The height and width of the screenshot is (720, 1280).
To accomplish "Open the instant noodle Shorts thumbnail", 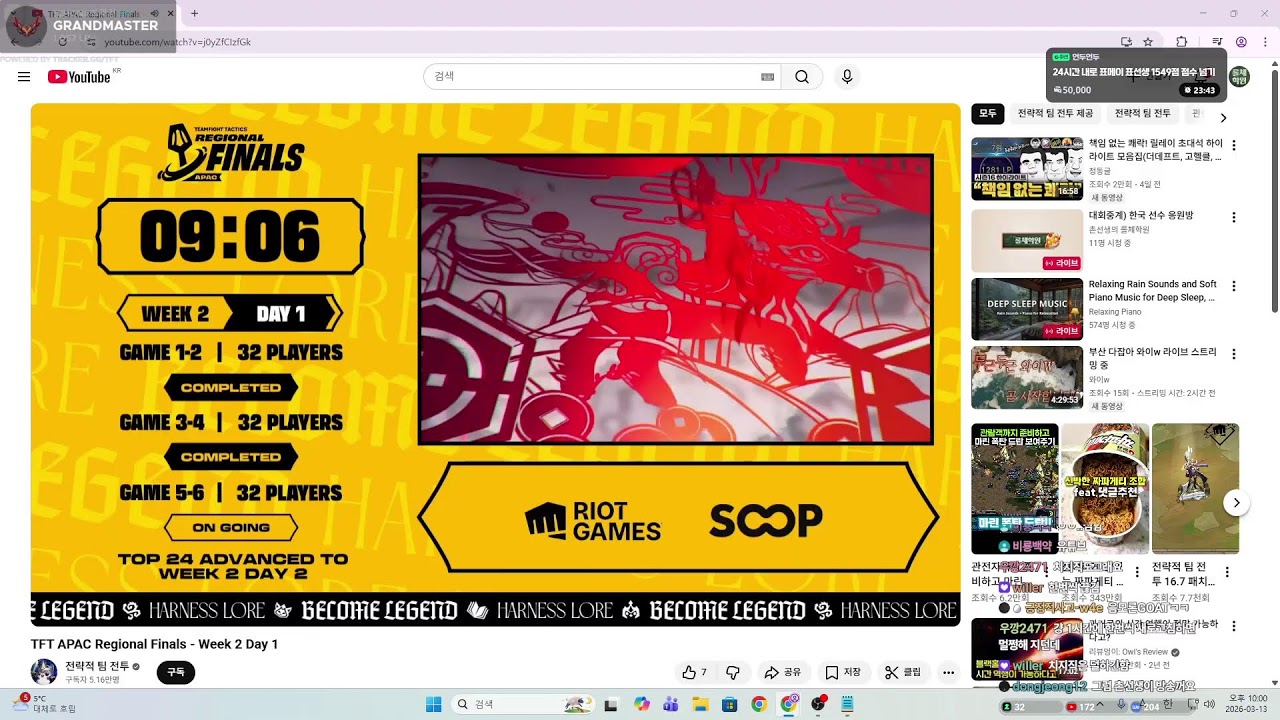I will [1104, 489].
